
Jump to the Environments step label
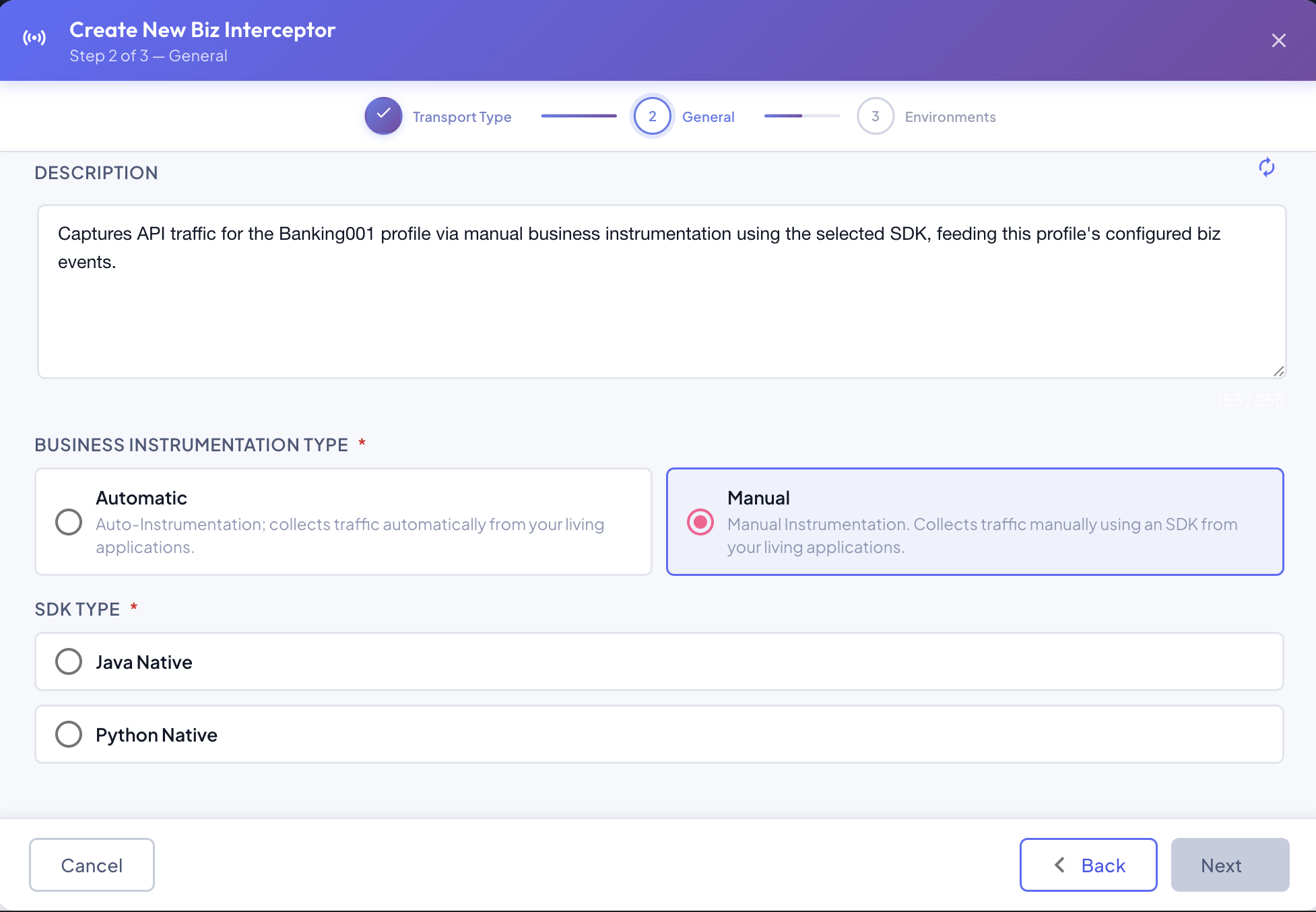click(950, 117)
